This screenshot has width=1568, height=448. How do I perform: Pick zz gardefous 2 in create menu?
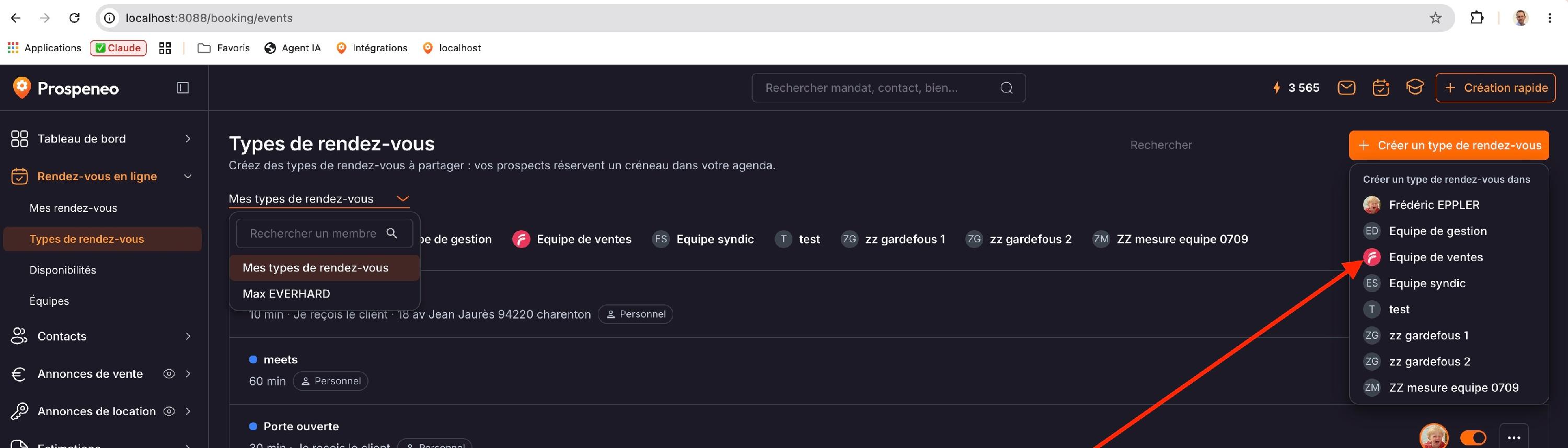point(1449,362)
